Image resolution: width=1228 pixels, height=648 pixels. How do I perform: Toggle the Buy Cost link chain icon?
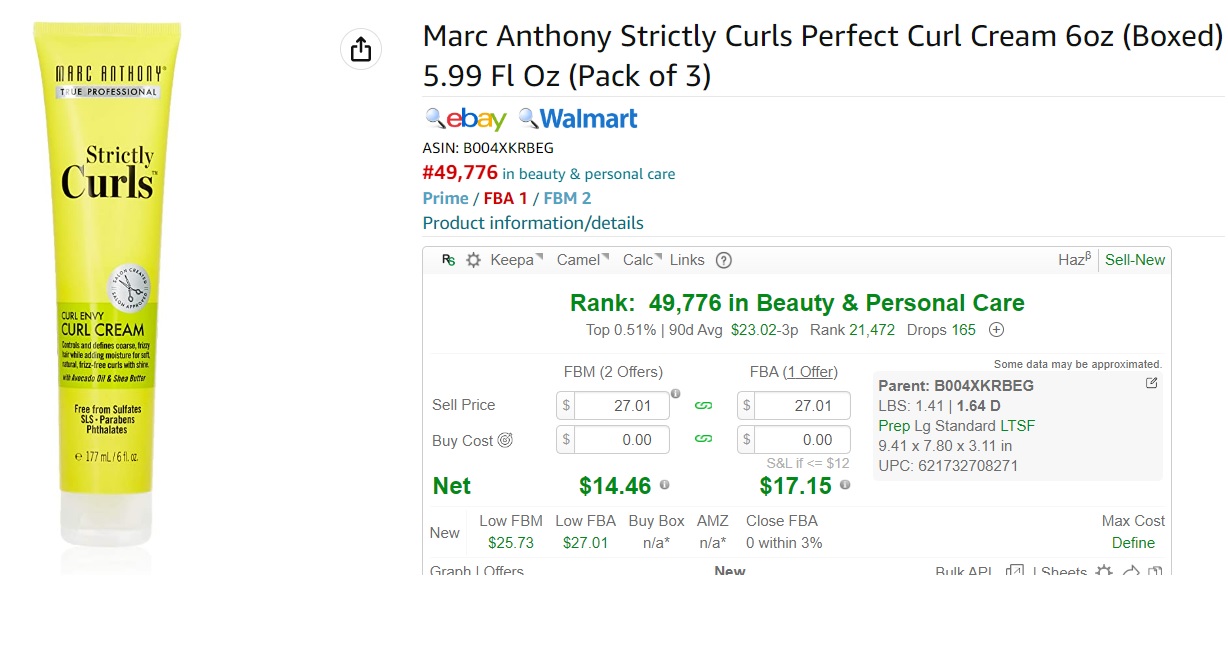pyautogui.click(x=703, y=439)
